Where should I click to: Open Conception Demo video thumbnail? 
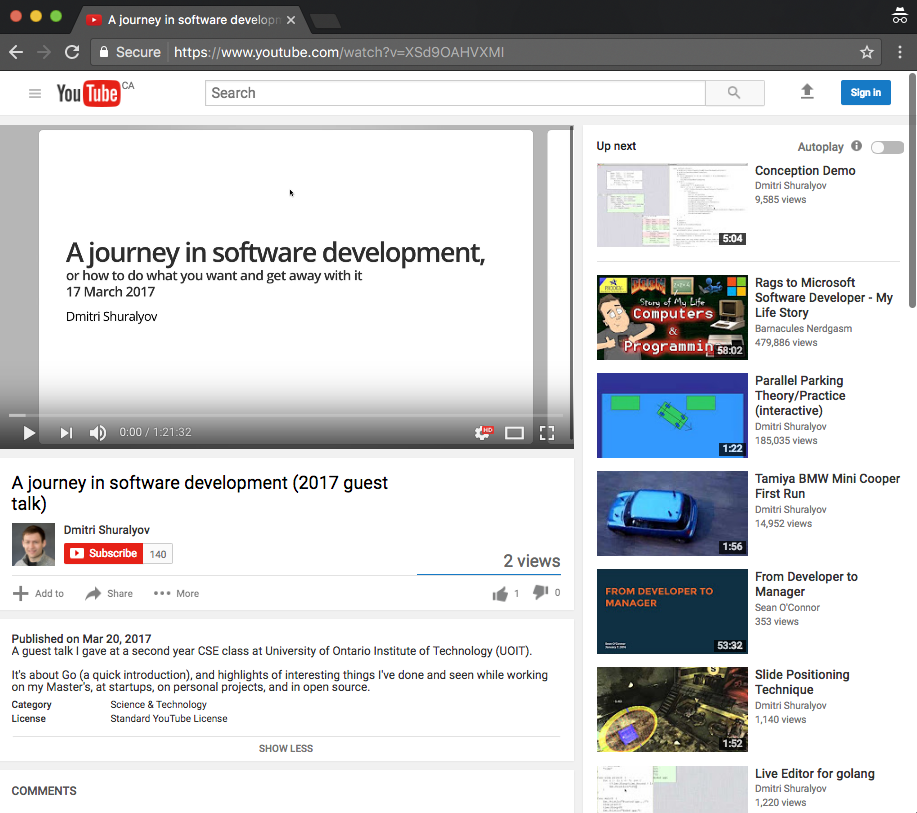click(x=672, y=205)
